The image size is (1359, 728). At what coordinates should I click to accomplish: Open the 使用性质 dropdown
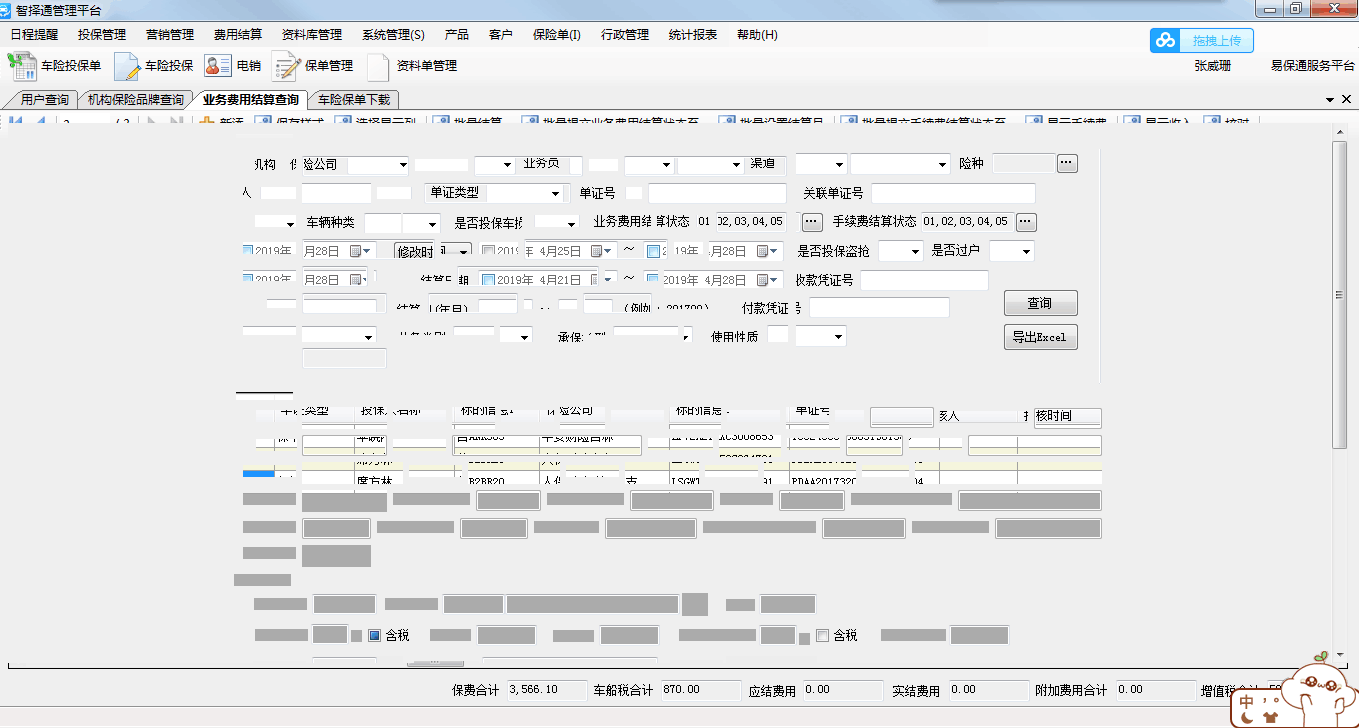[x=838, y=336]
